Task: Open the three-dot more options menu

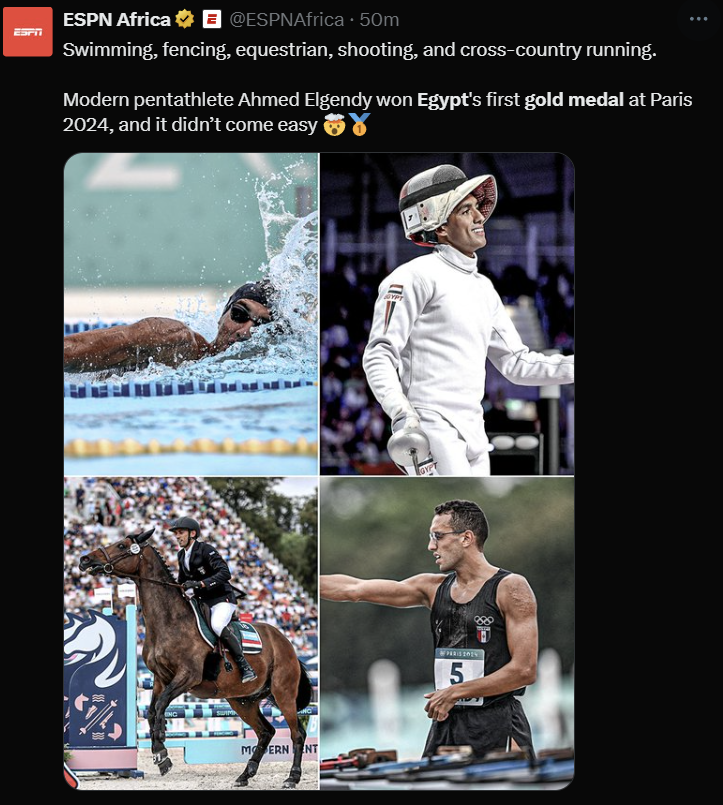Action: 698,19
